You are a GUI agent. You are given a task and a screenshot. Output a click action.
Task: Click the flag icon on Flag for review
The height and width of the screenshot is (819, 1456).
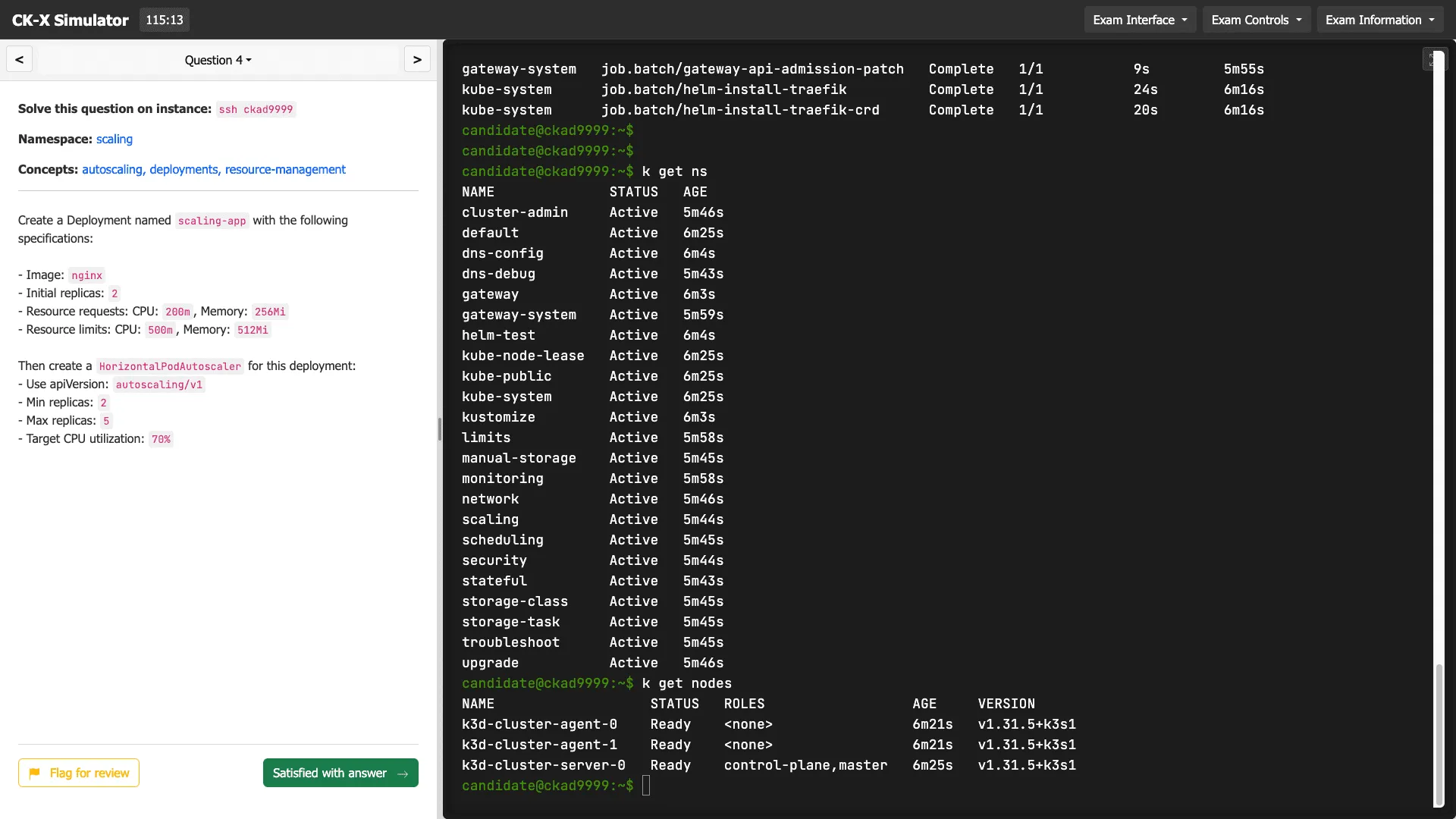pos(35,773)
